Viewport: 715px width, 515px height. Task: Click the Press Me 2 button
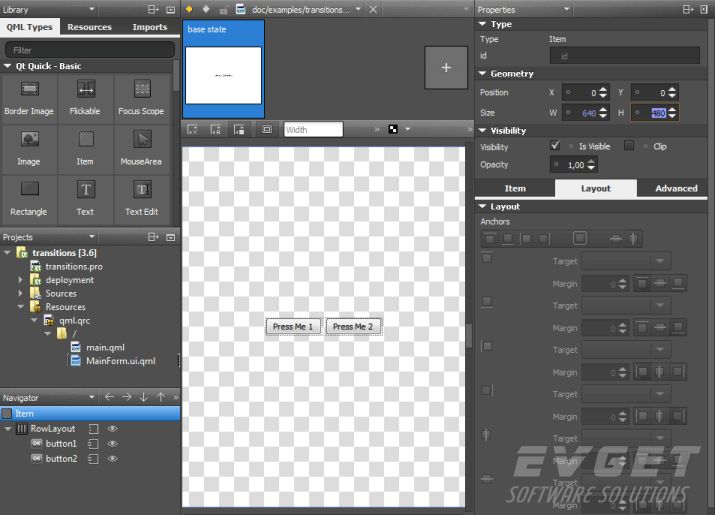click(353, 327)
